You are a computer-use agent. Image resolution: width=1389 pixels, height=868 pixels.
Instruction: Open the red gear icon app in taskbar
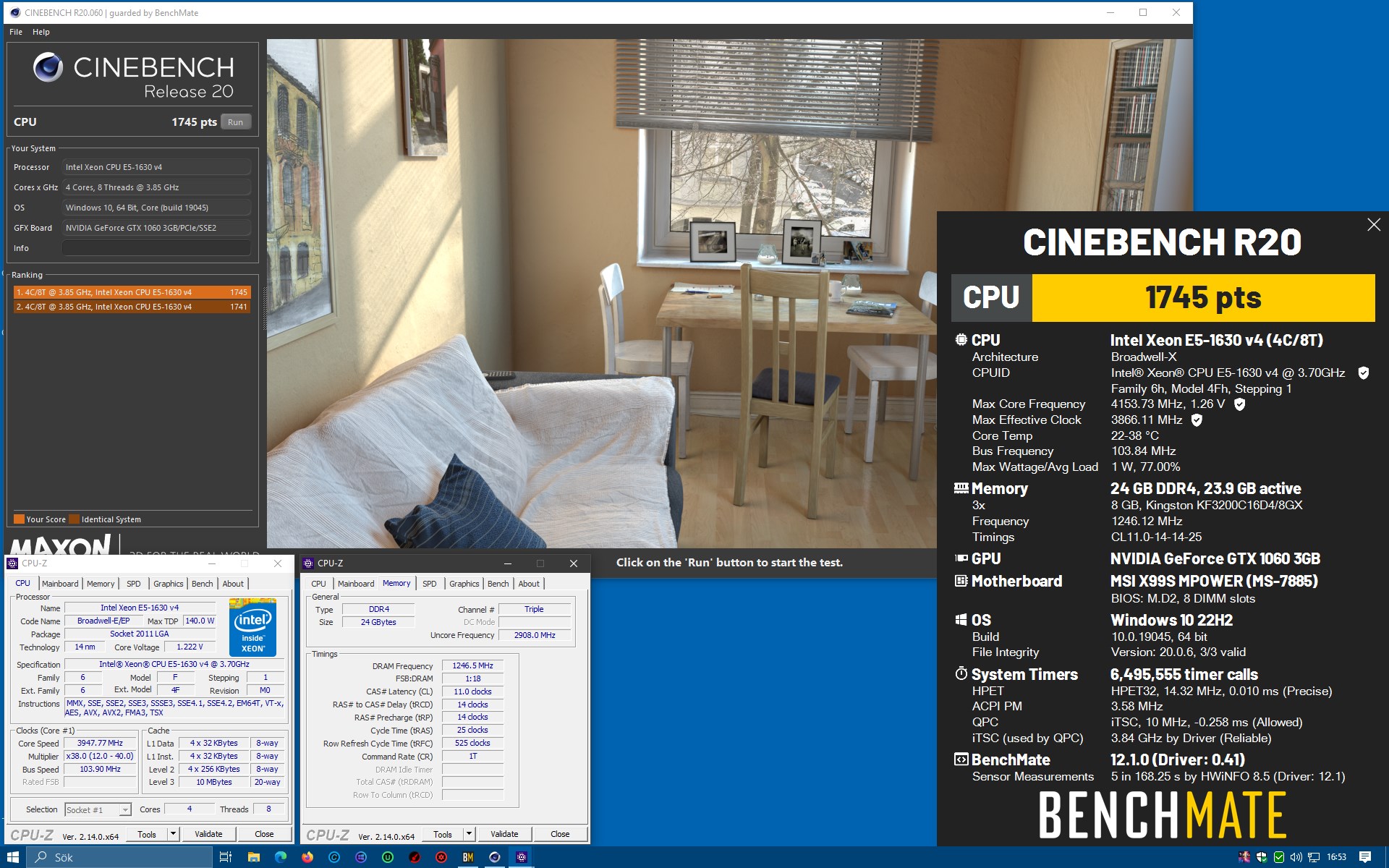pos(441,857)
